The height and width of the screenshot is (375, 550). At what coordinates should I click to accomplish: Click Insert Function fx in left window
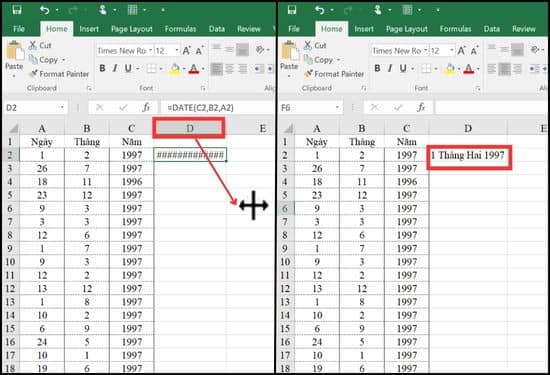pos(146,107)
